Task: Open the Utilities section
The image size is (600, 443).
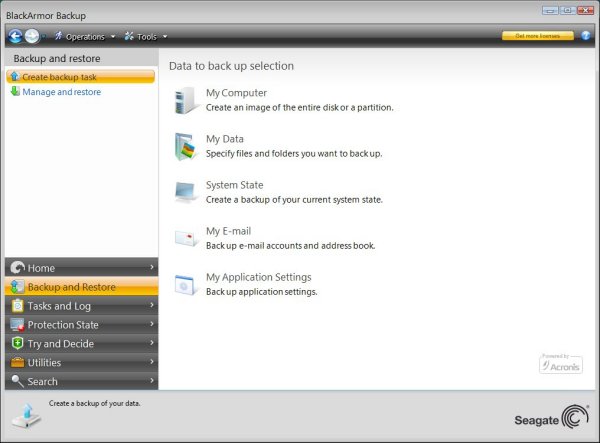Action: pos(82,362)
